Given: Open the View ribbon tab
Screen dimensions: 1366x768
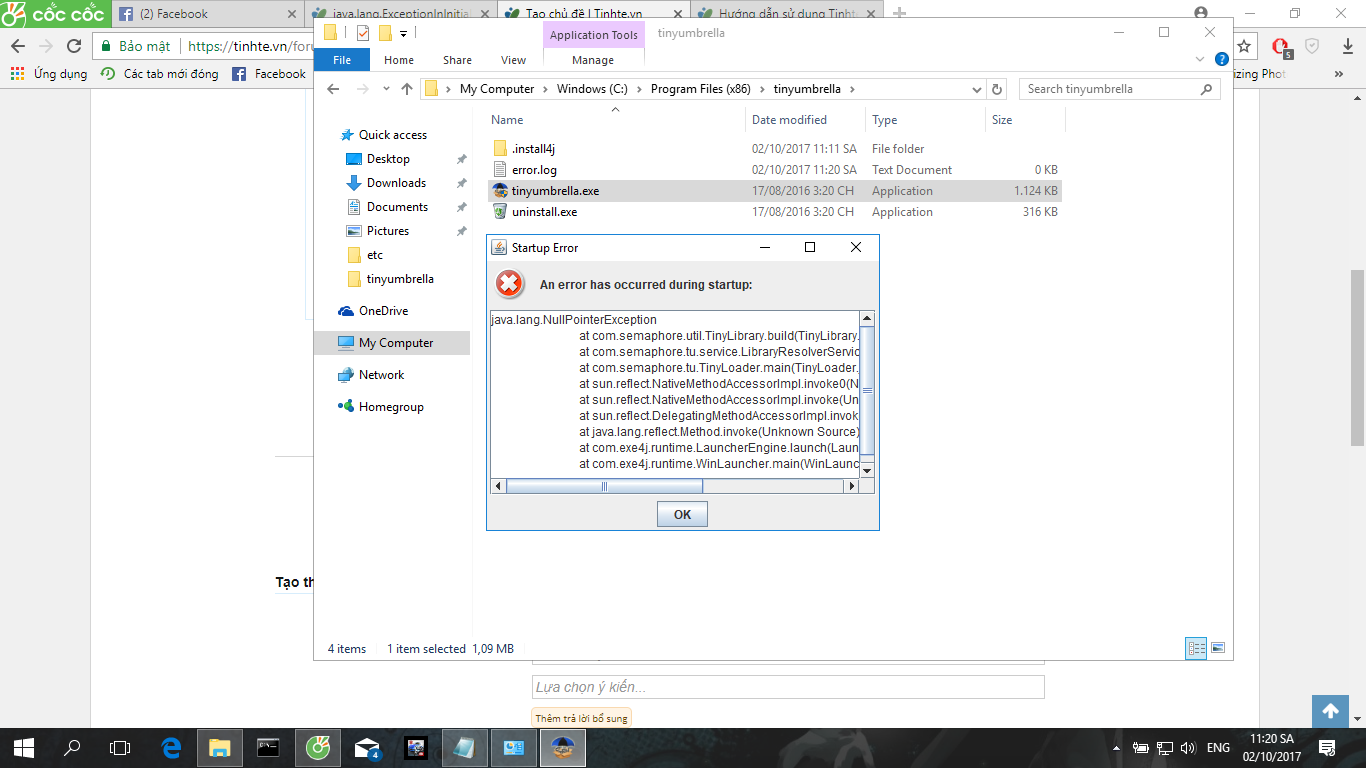Looking at the screenshot, I should point(513,60).
